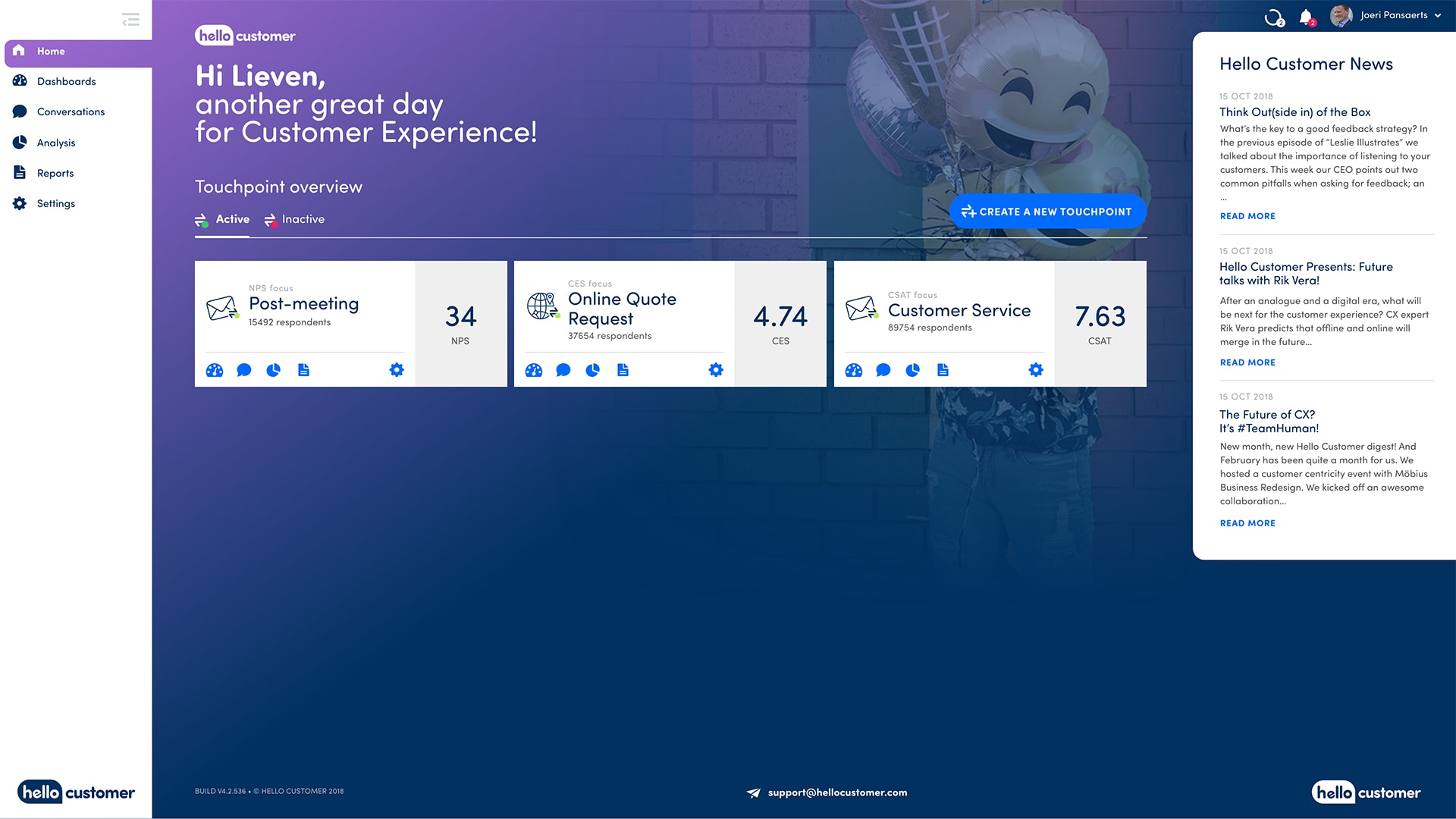
Task: Open the Think Out(side in) of the Box headline
Action: [x=1294, y=112]
